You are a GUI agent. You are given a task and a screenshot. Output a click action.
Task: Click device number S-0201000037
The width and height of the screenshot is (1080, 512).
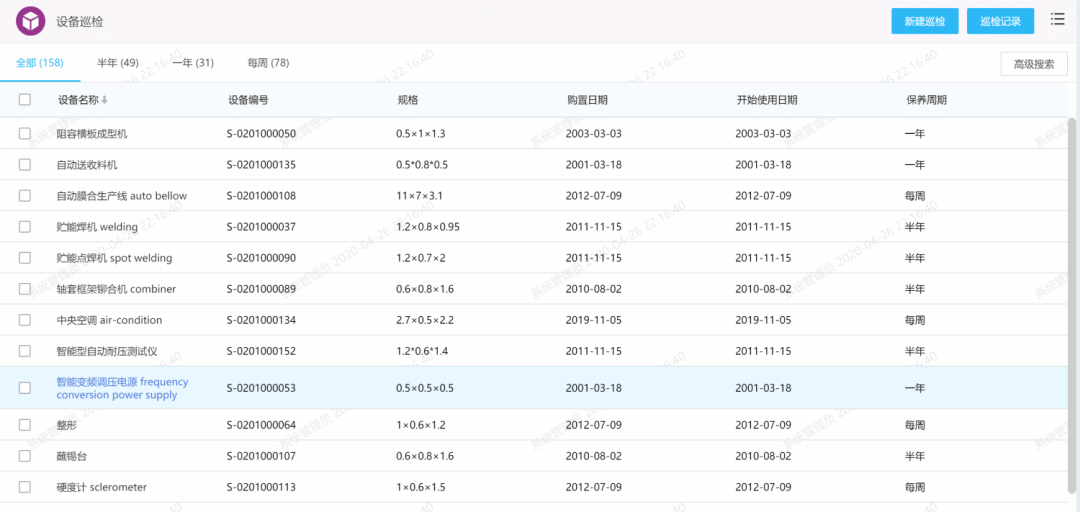(x=261, y=227)
